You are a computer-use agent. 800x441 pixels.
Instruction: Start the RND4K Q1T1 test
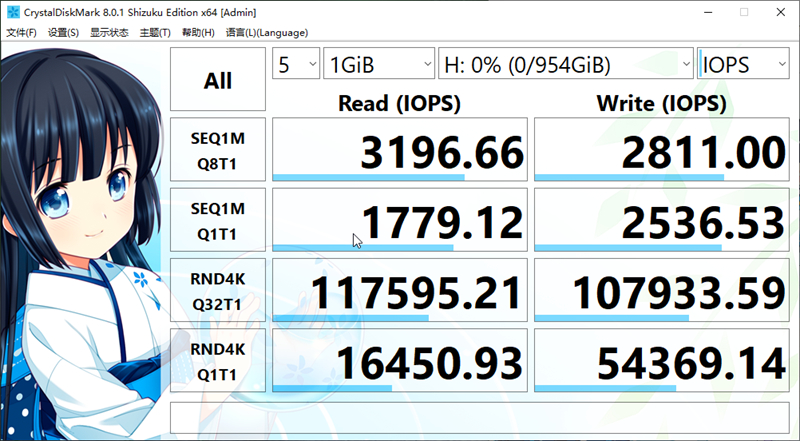(218, 360)
